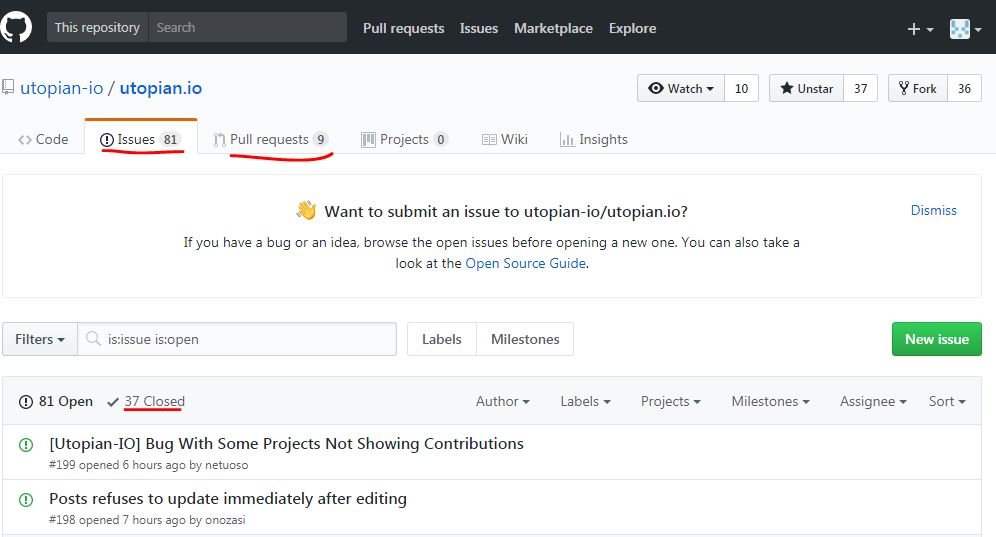Click author onozasi

coord(225,520)
